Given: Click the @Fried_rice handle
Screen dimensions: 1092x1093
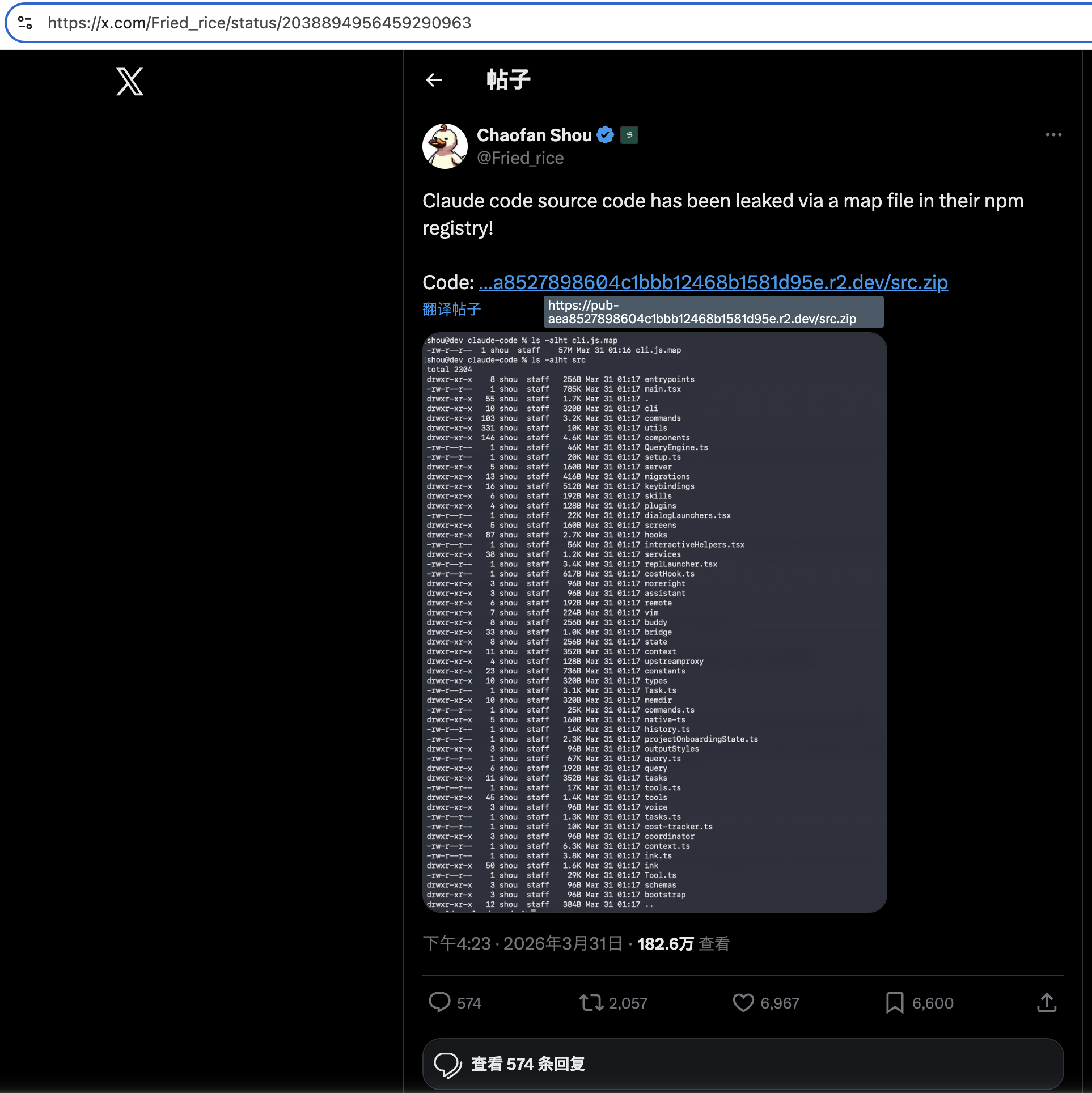Looking at the screenshot, I should (520, 158).
